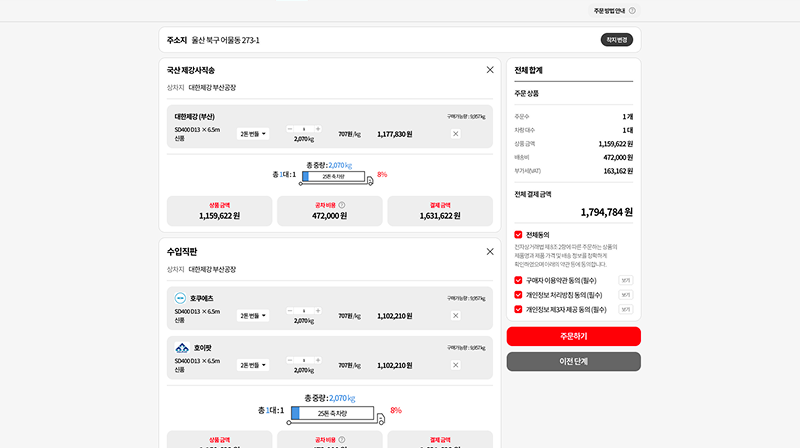
Task: Close the 수입직판 section
Action: (x=490, y=252)
